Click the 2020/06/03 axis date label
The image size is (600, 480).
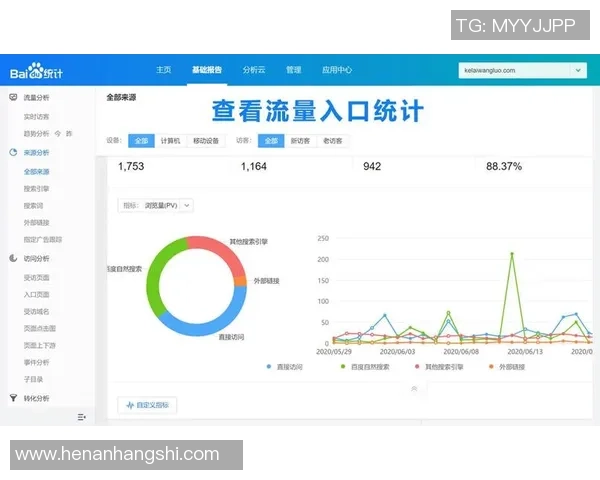click(397, 351)
